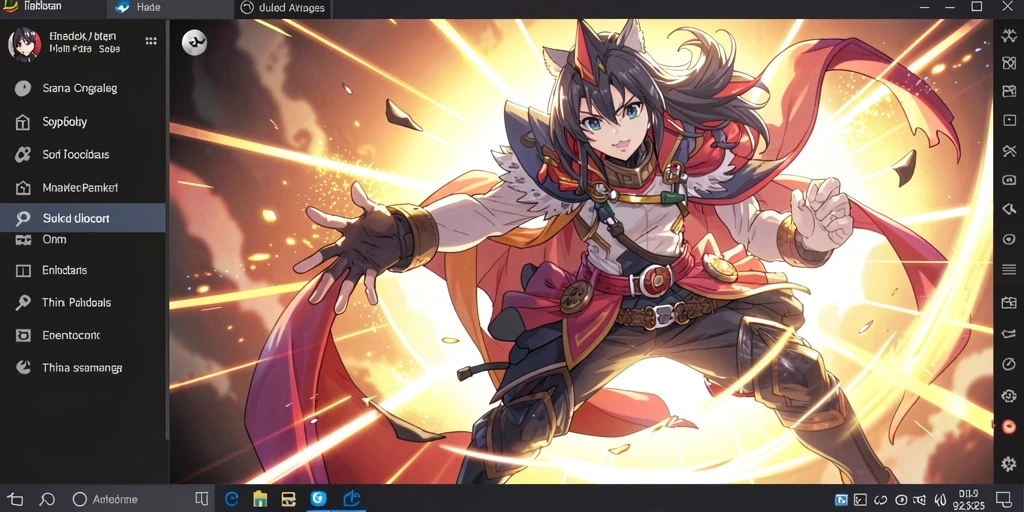Click the red record button in right toolbar
The width and height of the screenshot is (1024, 512).
click(x=1009, y=426)
